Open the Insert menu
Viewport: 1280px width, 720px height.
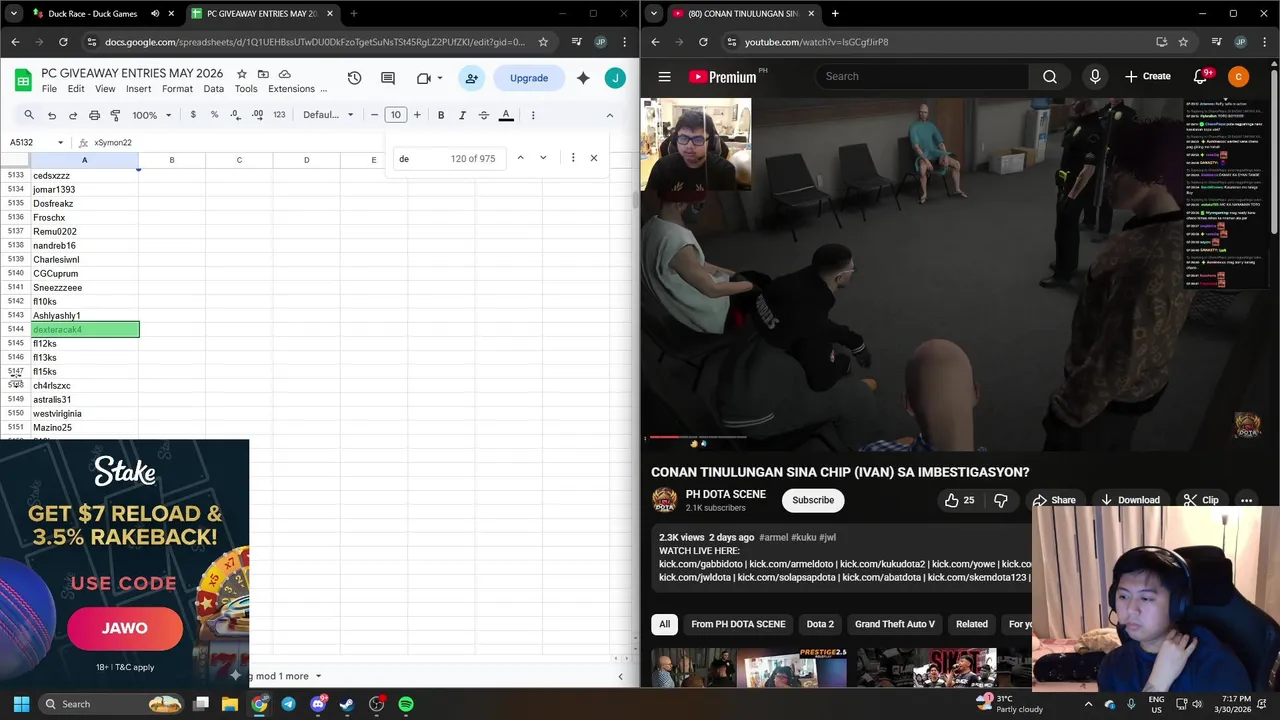tap(139, 89)
